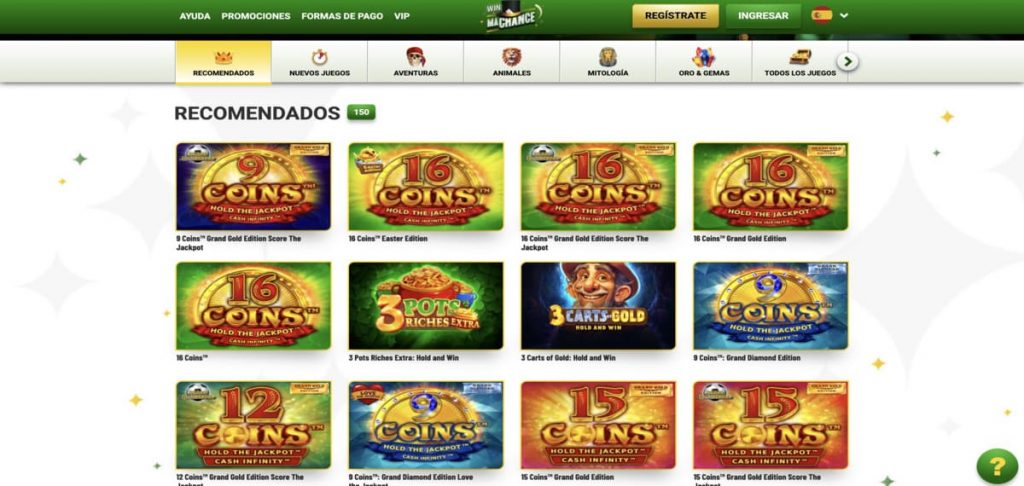Open the Mitología pharaoh icon

coord(607,57)
